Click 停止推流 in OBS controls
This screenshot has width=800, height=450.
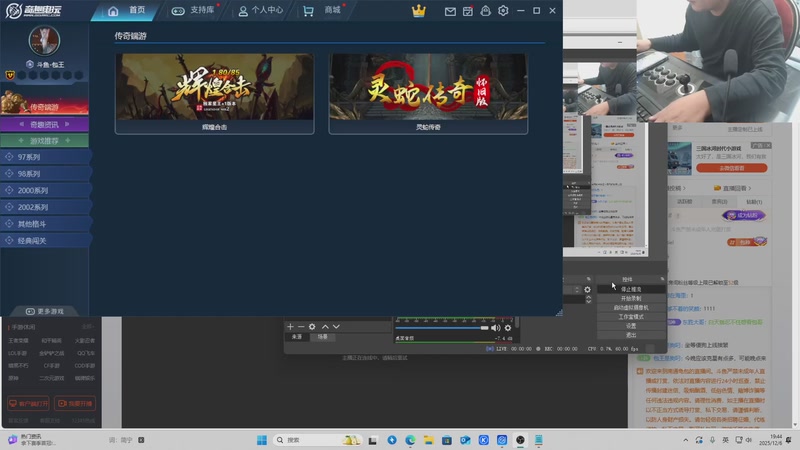pyautogui.click(x=631, y=289)
